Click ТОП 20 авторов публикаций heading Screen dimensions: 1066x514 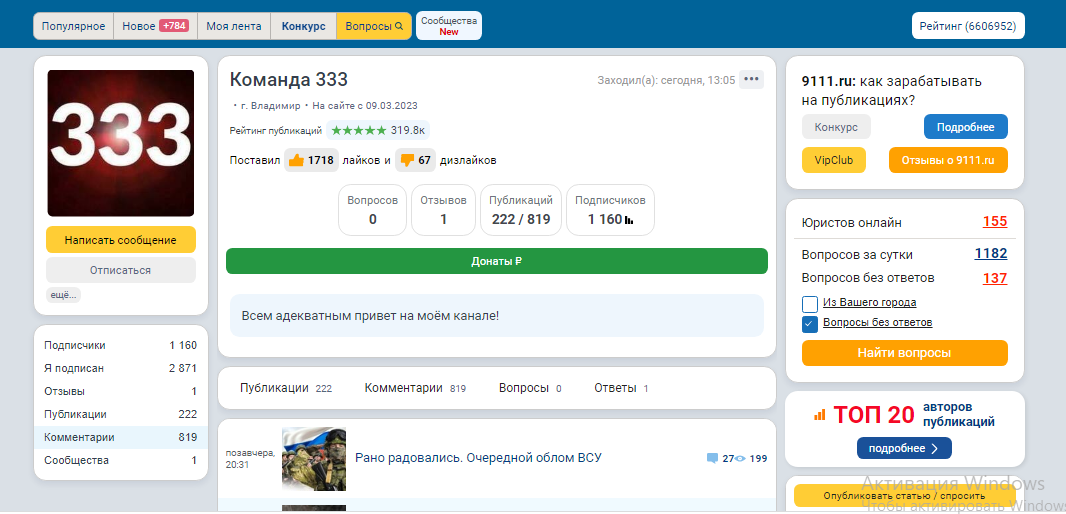(x=914, y=414)
